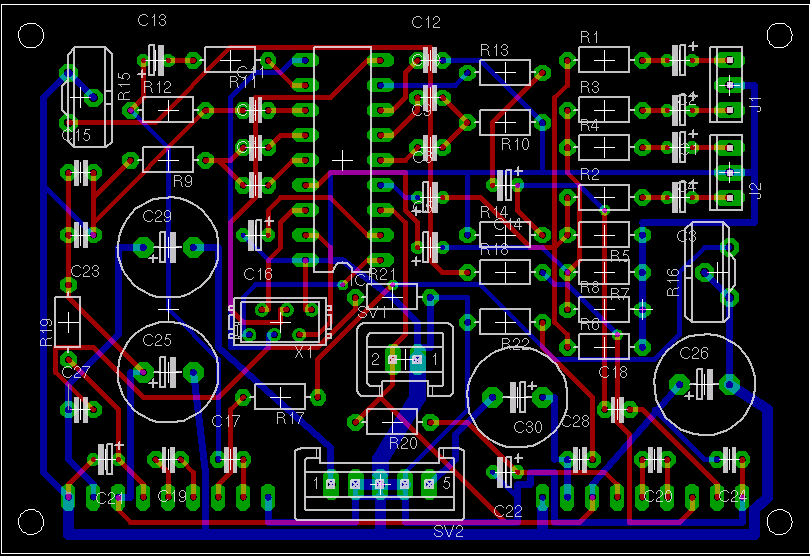
Task: Click the R20 resistor body
Action: [x=392, y=421]
